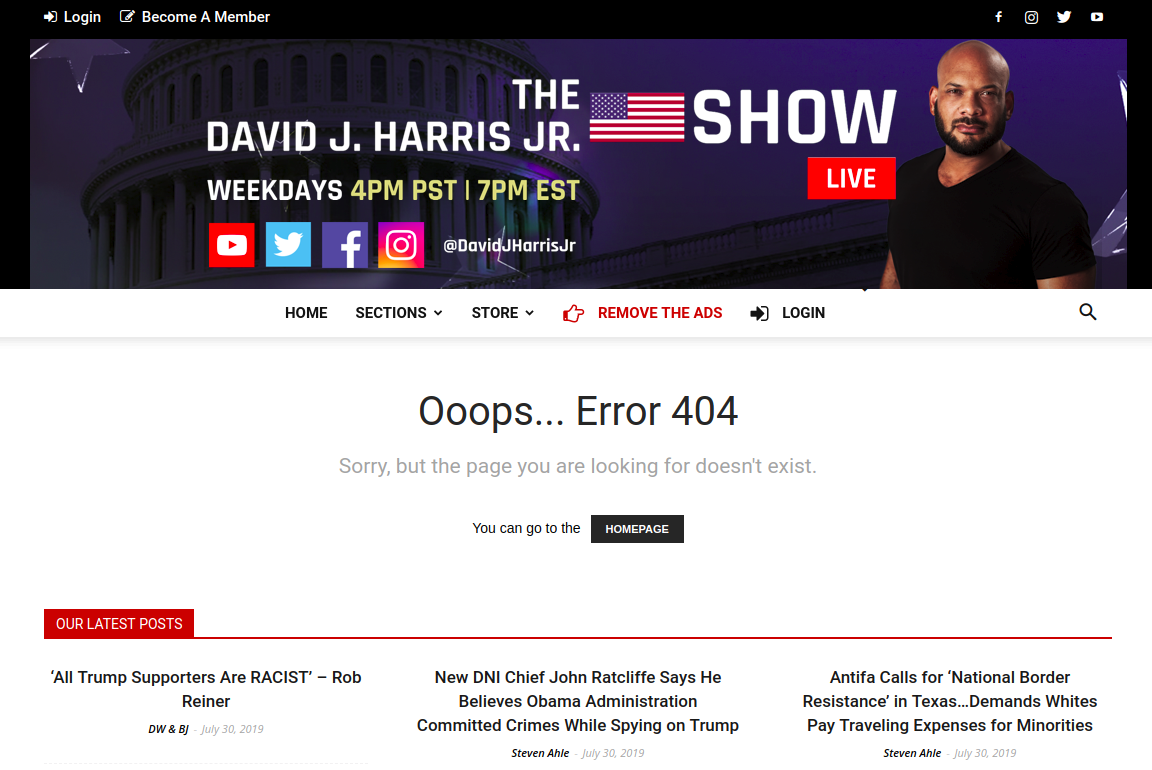Click the SECTIONS chevron arrow

(x=438, y=313)
